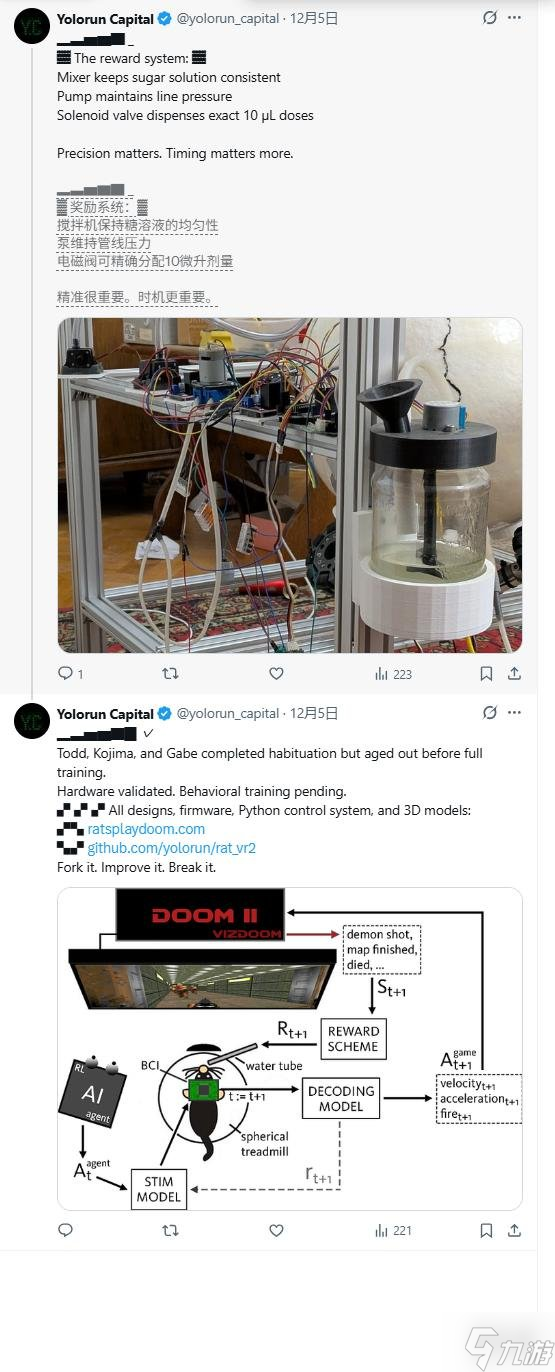Open the Doom II system diagram image
The width and height of the screenshot is (555, 1372).
pos(290,1049)
